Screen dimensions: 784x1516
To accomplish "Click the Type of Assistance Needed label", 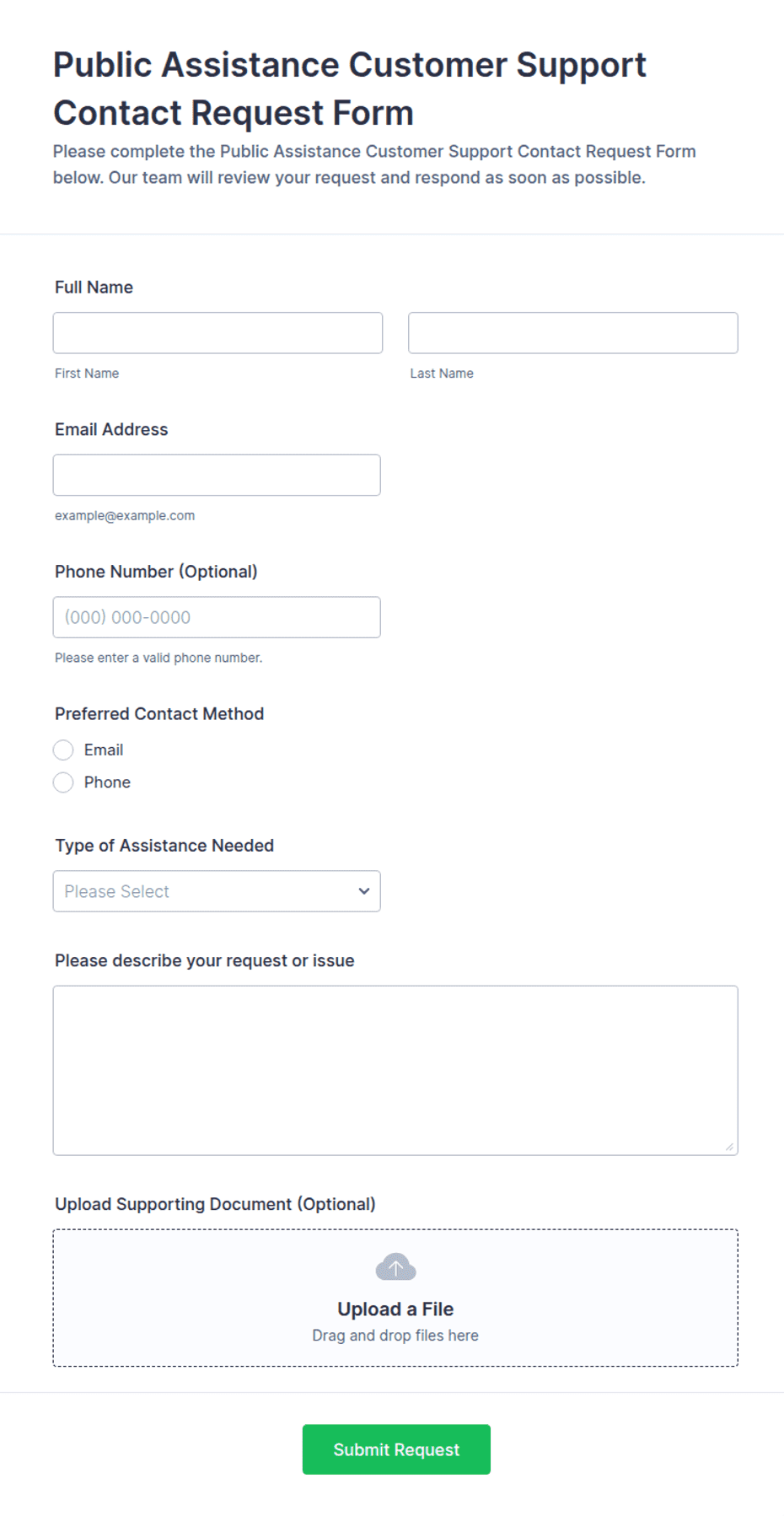I will (164, 846).
